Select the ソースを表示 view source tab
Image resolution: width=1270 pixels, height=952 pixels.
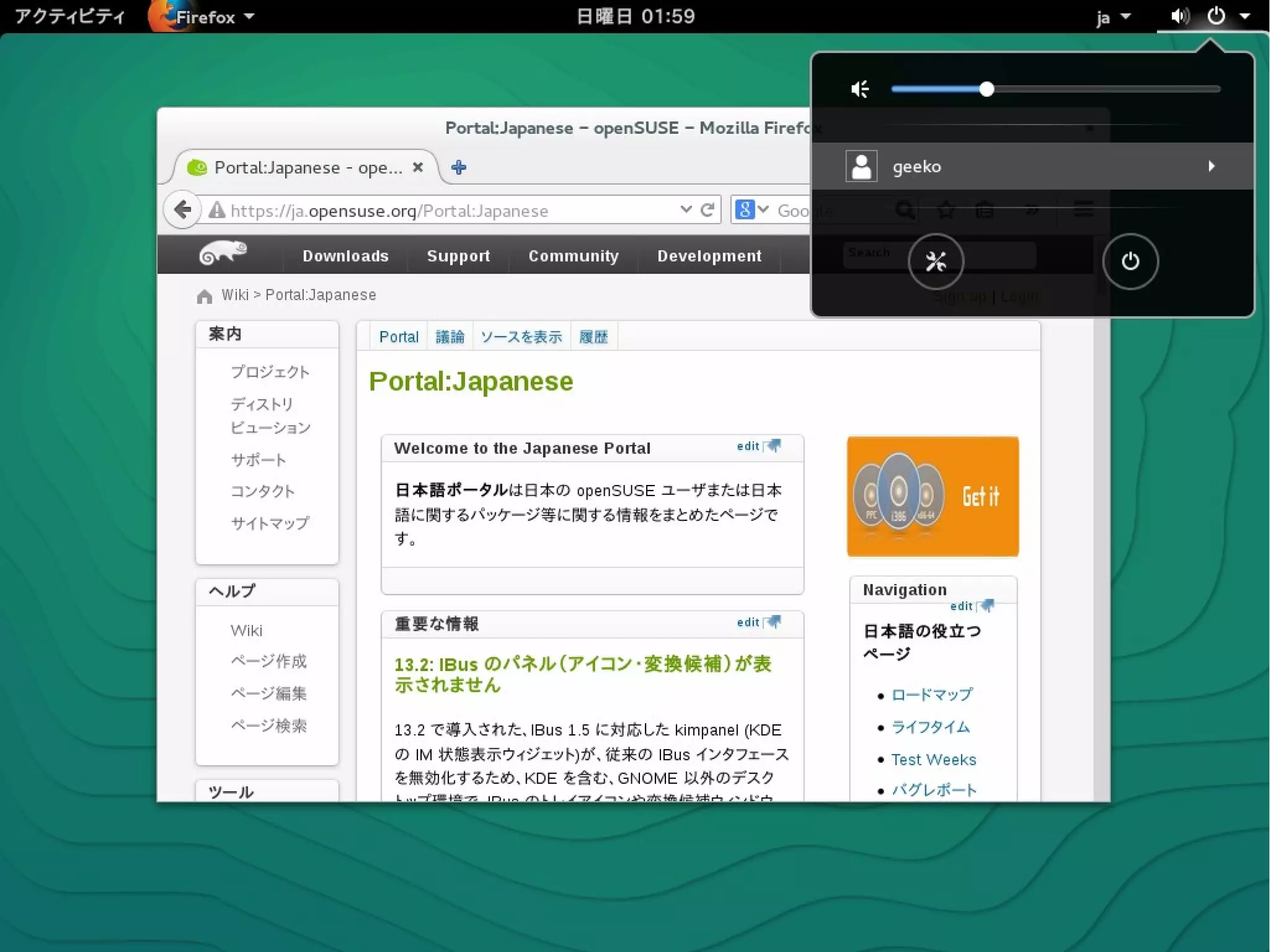(522, 337)
